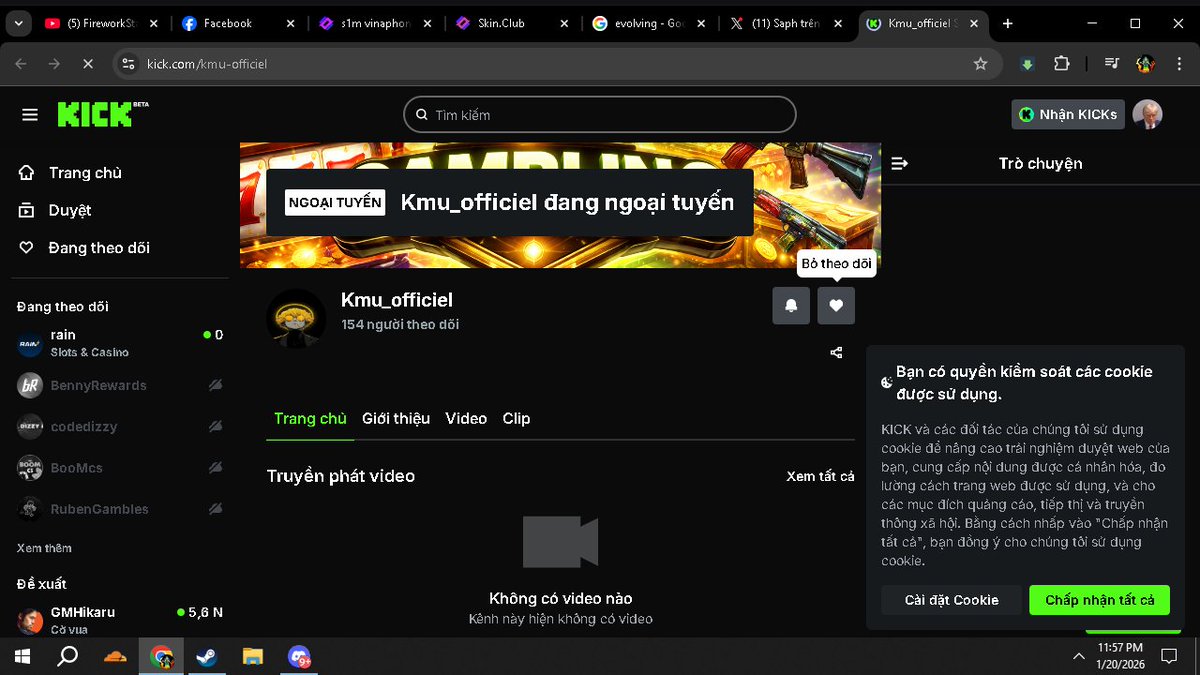Show hidden system tray icons

pos(1078,656)
